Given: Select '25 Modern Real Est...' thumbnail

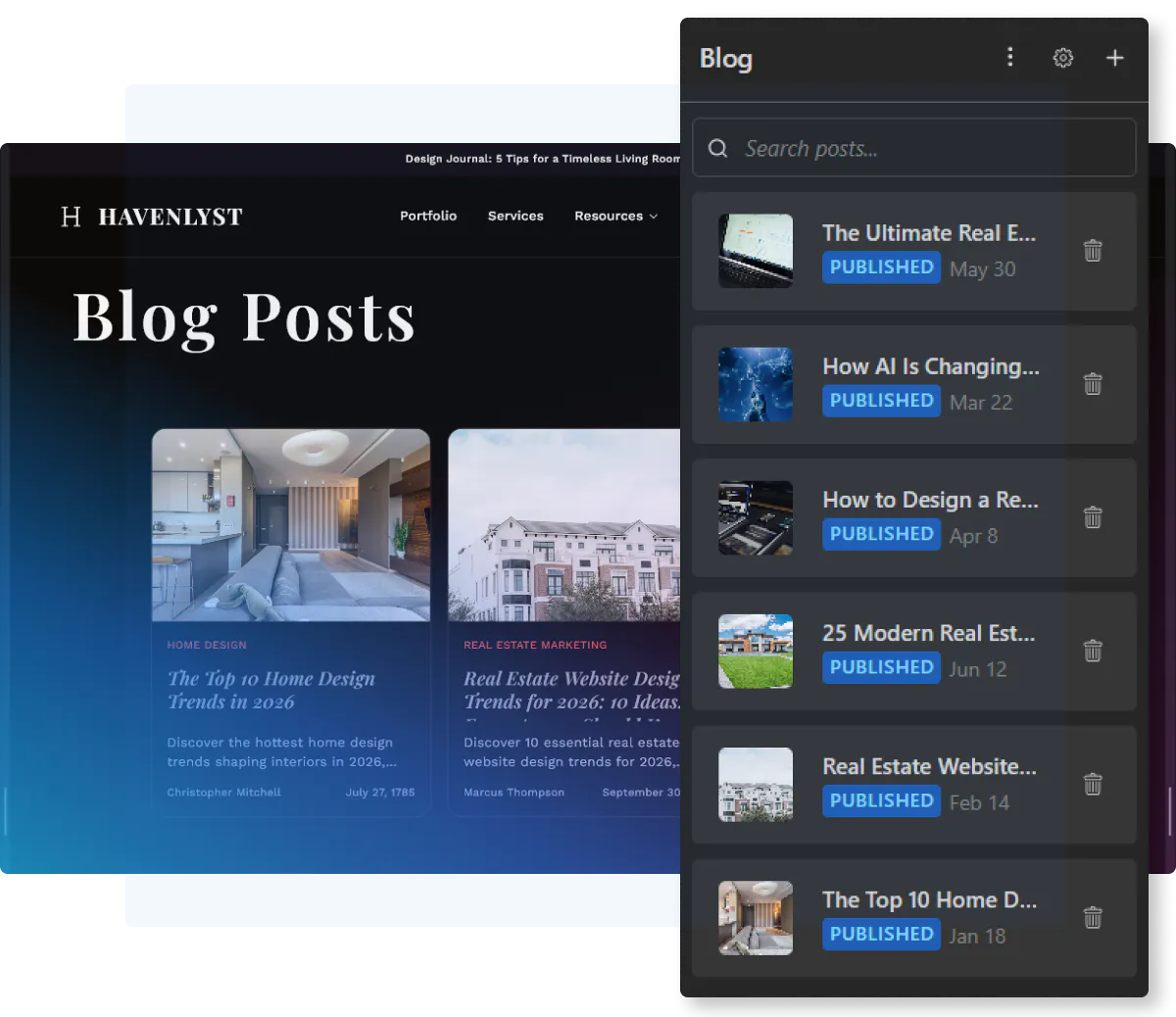Looking at the screenshot, I should tap(756, 651).
